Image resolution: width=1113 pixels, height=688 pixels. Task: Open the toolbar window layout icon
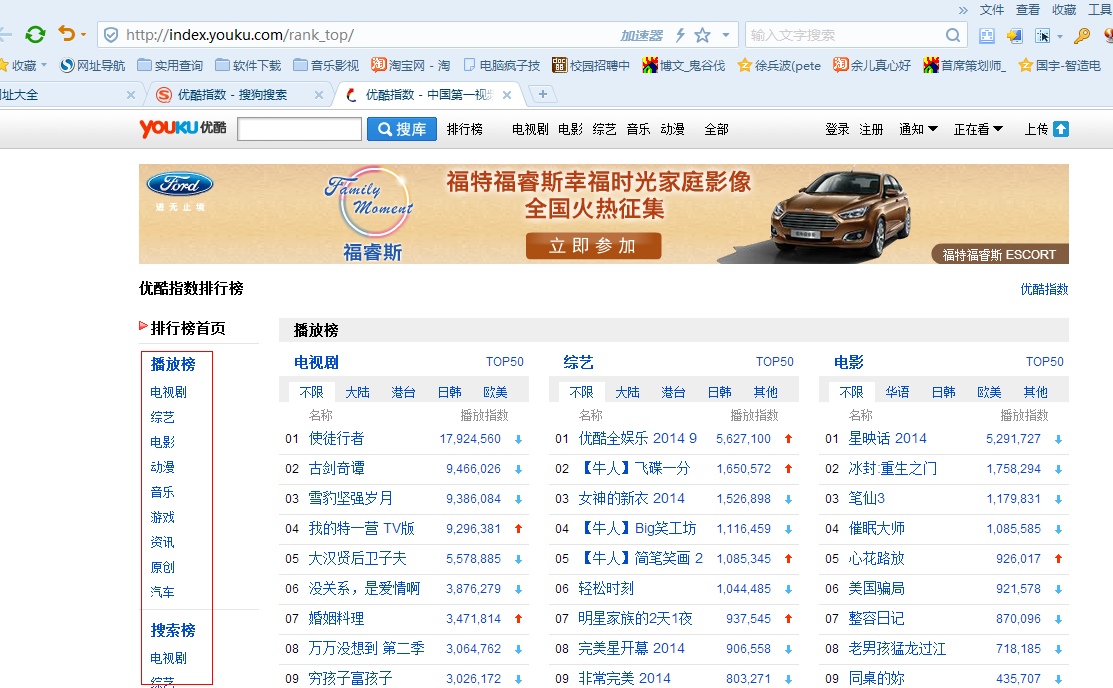986,35
